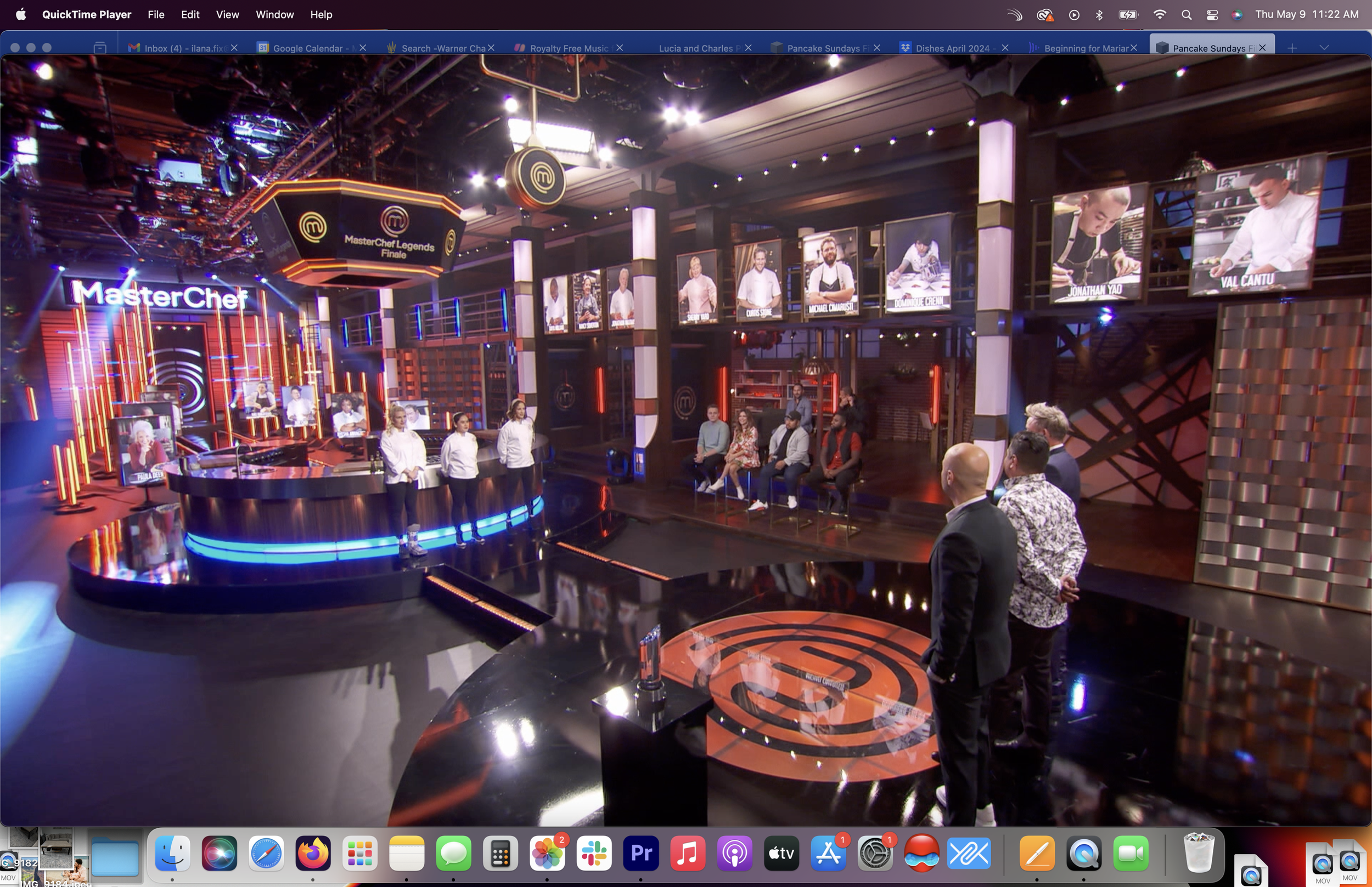Screen dimensions: 1372x887
Task: Open Adobe Premiere Pro from dock
Action: [x=641, y=853]
